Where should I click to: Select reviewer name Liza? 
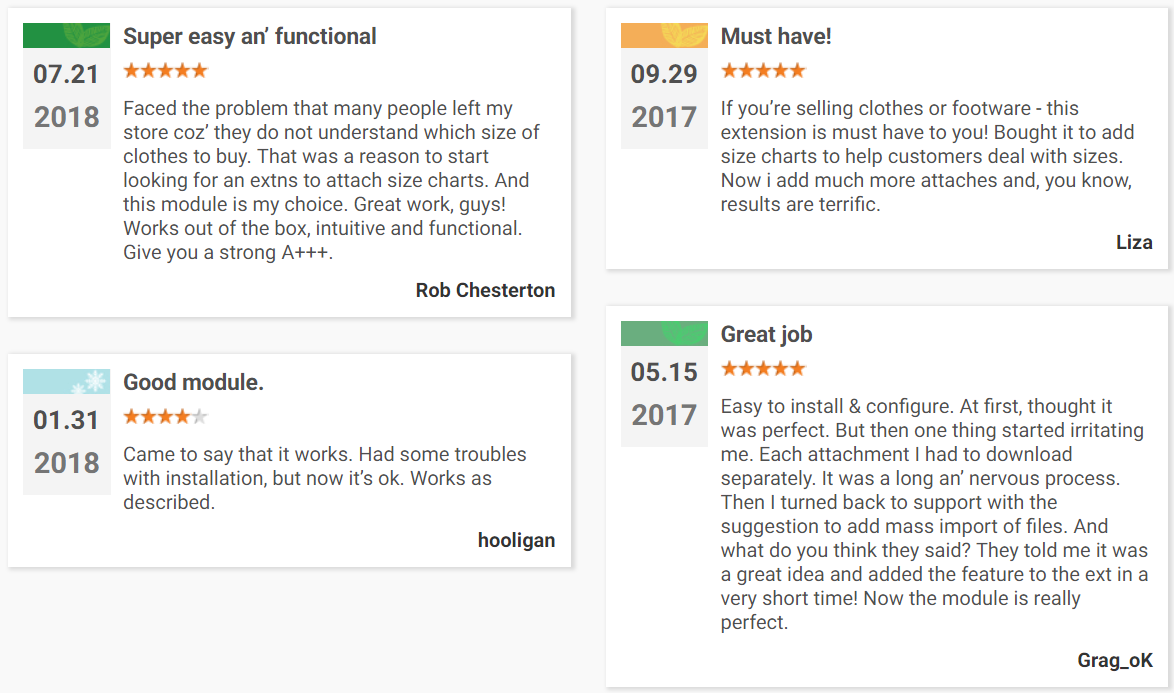[1134, 242]
